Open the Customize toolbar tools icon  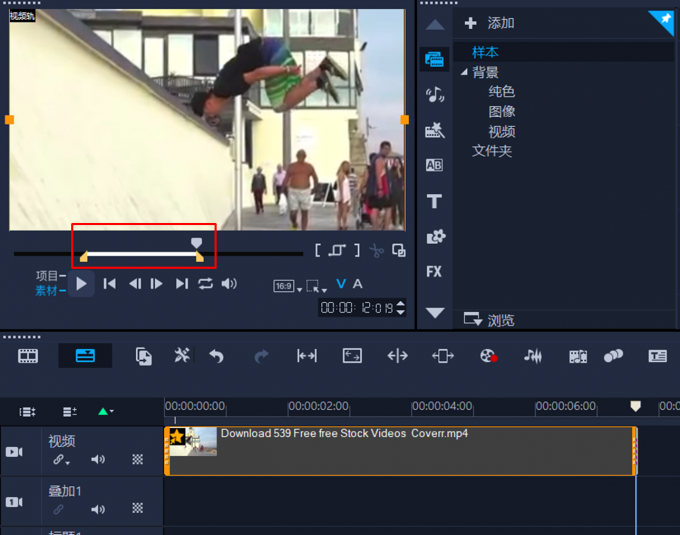point(182,356)
